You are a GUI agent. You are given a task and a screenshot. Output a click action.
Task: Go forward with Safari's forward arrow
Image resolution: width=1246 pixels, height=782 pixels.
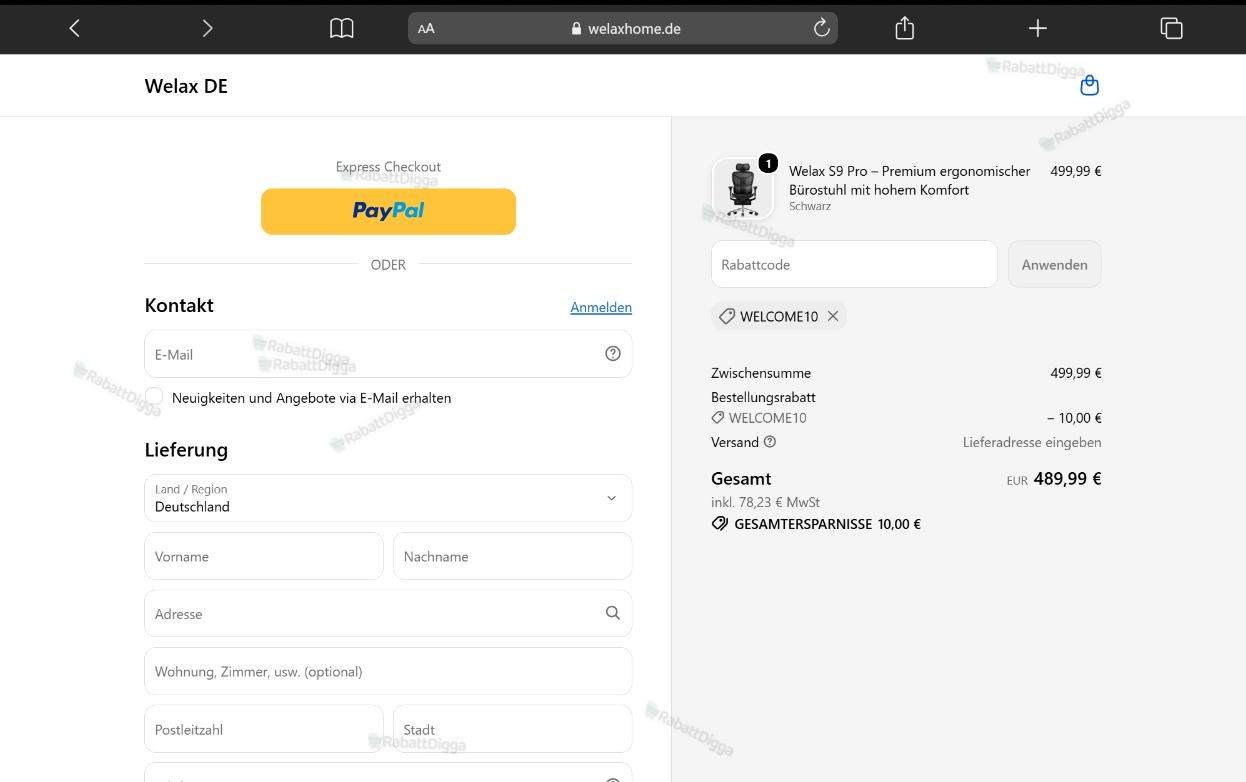(207, 29)
